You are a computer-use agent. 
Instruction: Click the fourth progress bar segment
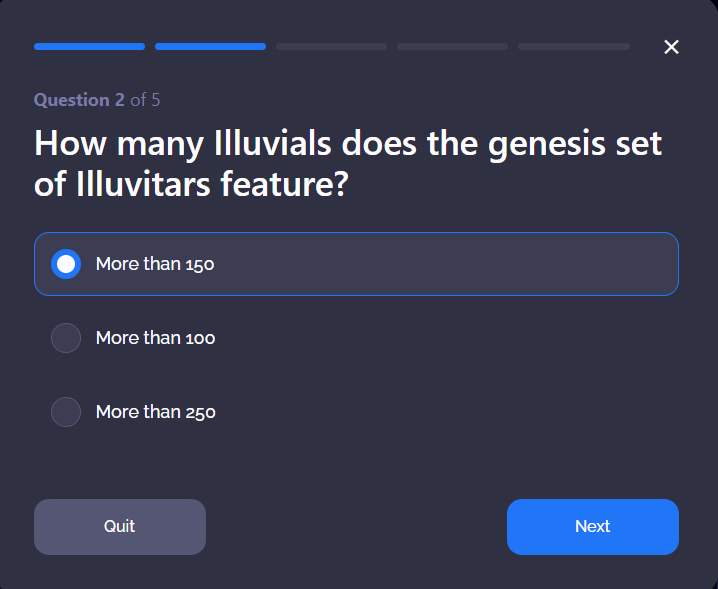(452, 46)
